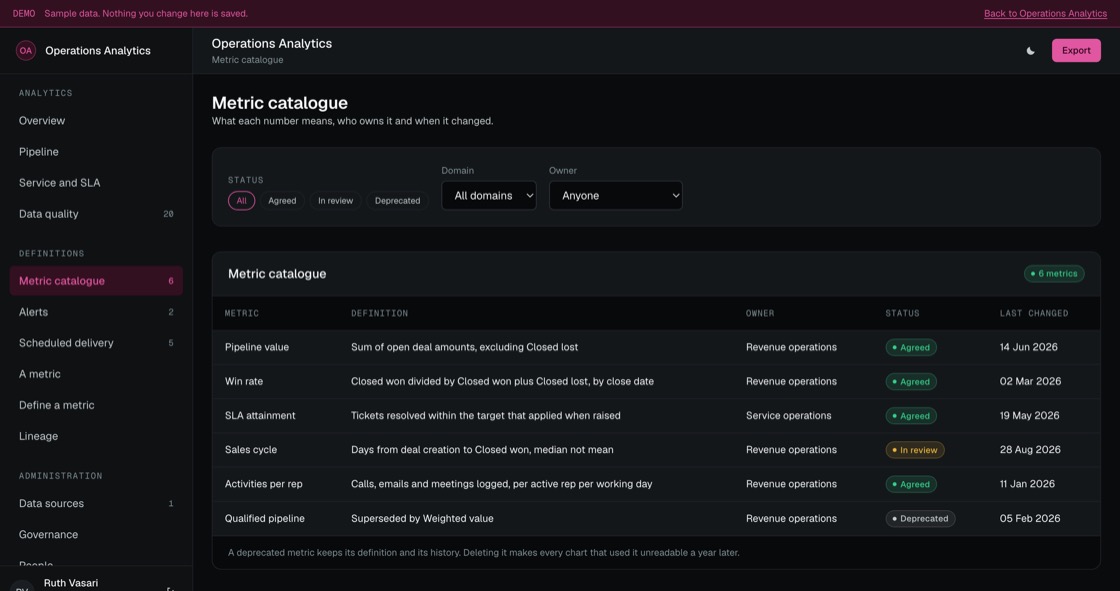Image resolution: width=1120 pixels, height=591 pixels.
Task: Click the Agreed badge in SLA attainment row
Action: pyautogui.click(x=911, y=416)
